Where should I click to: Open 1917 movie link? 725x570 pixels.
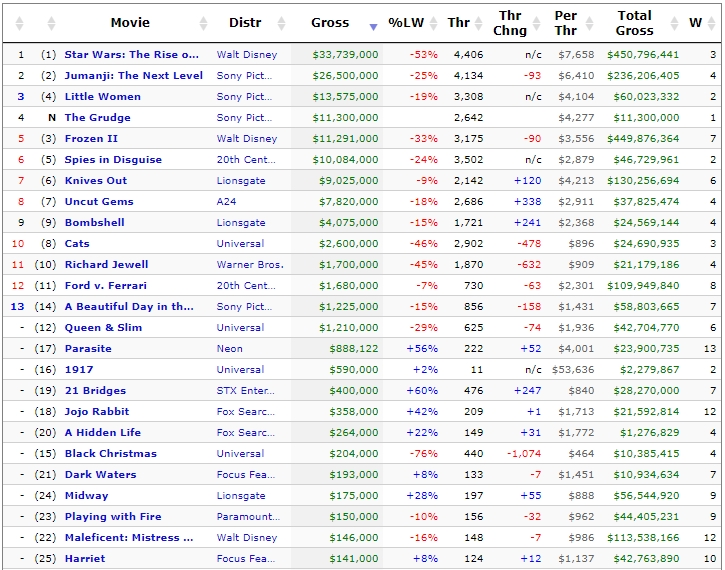[x=79, y=370]
